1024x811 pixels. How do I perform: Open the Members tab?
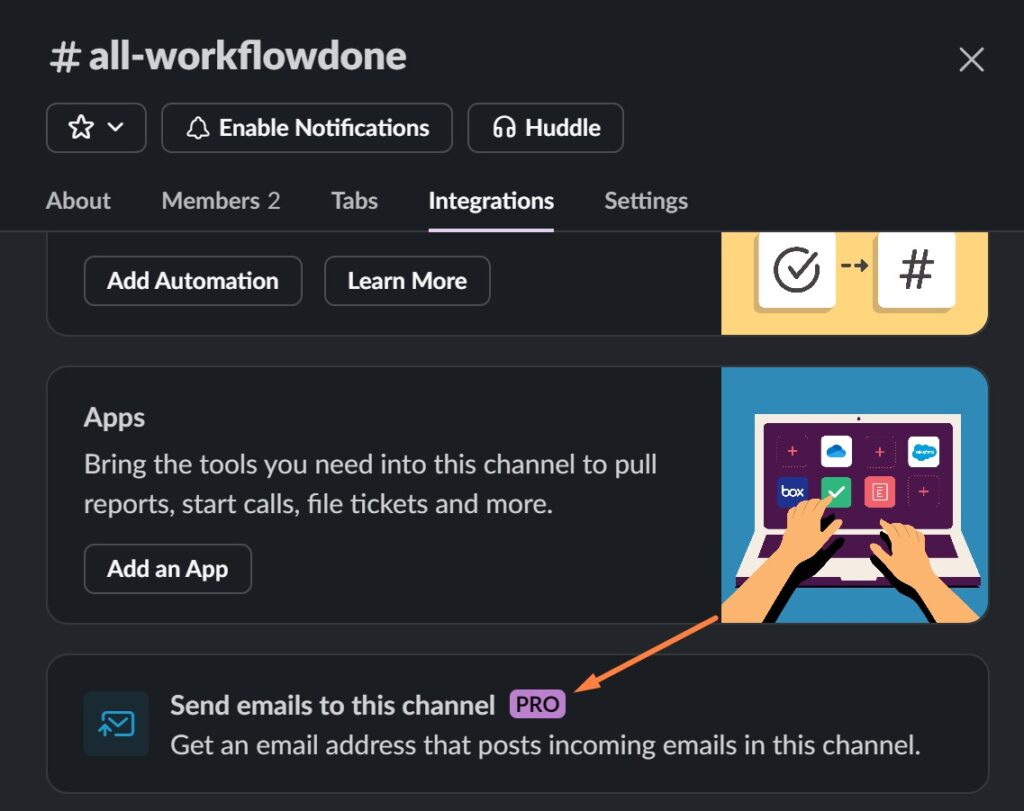[220, 201]
